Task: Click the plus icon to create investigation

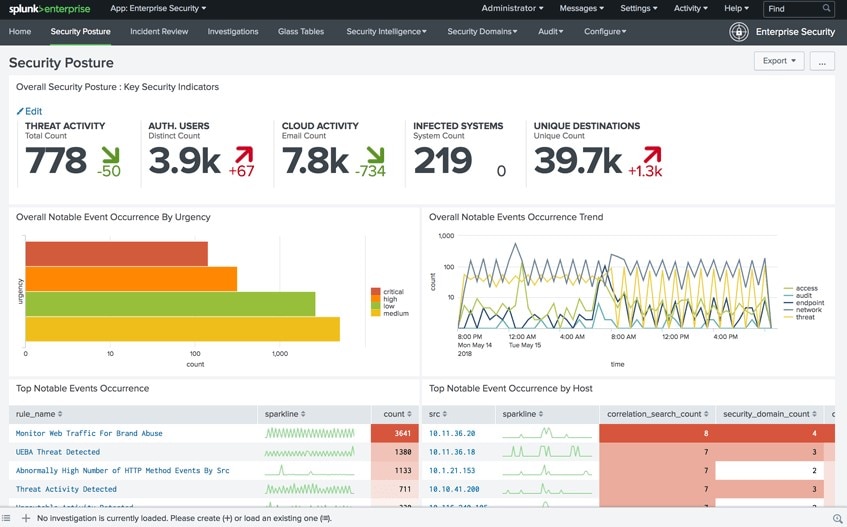Action: click(25, 518)
